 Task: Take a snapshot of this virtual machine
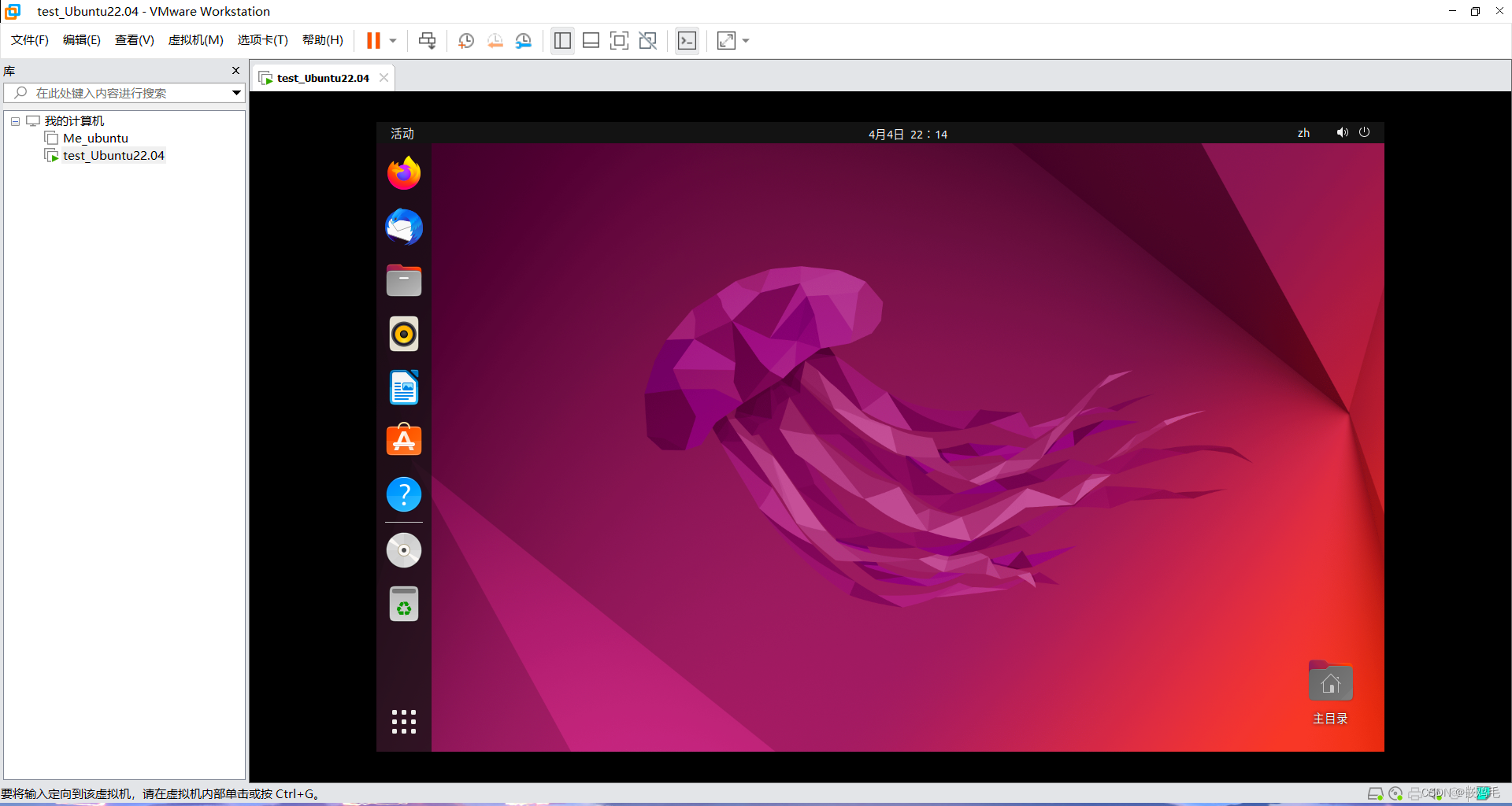pyautogui.click(x=466, y=40)
